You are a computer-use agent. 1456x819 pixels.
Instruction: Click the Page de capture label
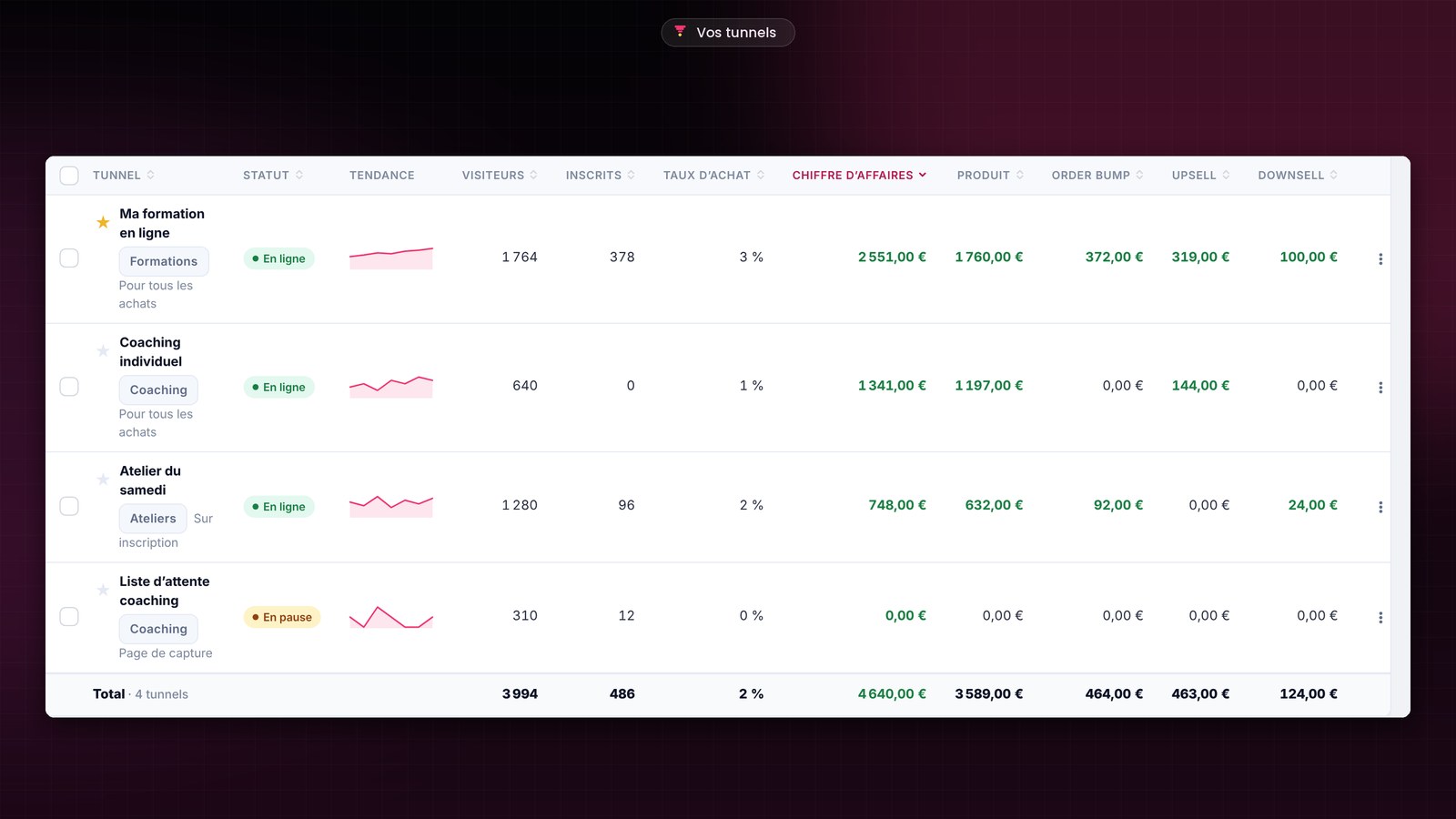[166, 653]
